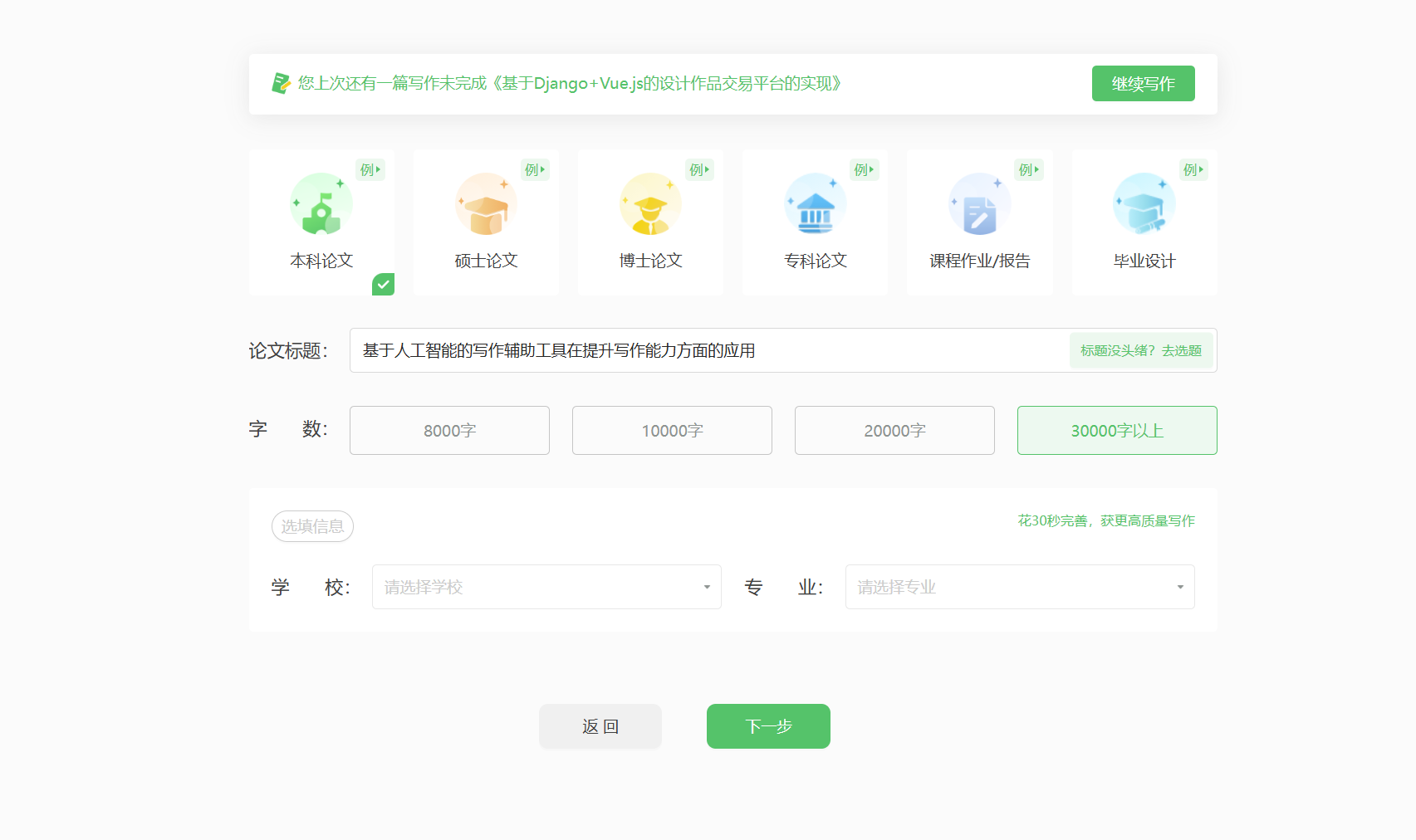Open the 请选择专业 major dropdown

click(1020, 587)
